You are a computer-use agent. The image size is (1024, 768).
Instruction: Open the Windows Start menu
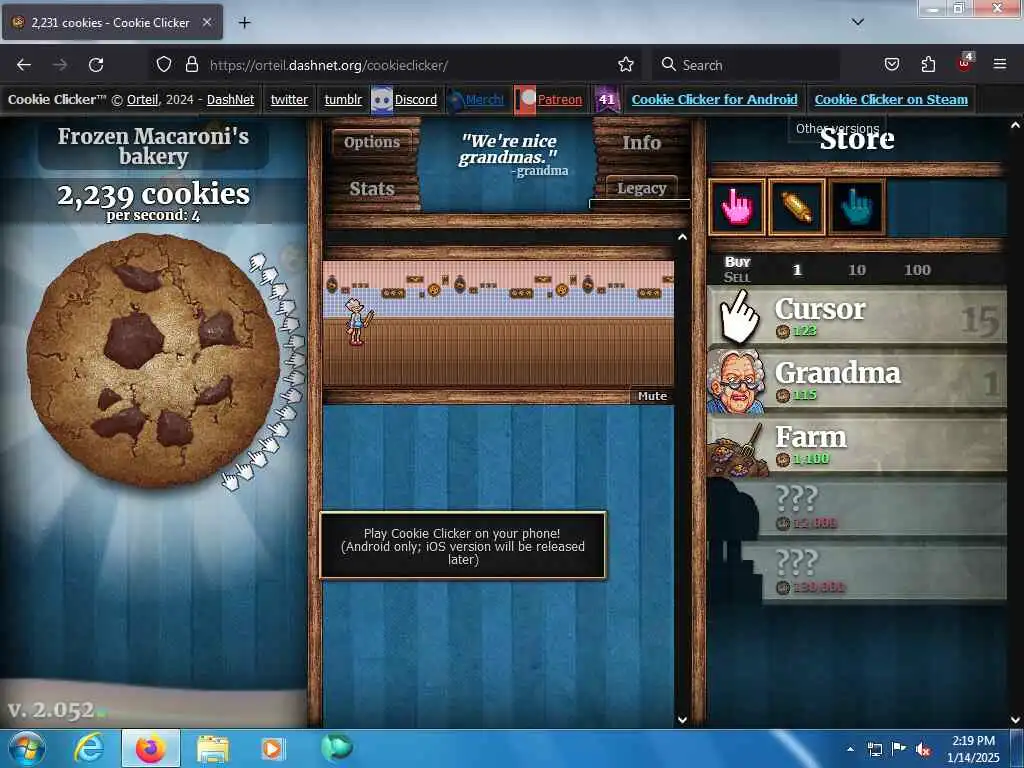pyautogui.click(x=27, y=748)
